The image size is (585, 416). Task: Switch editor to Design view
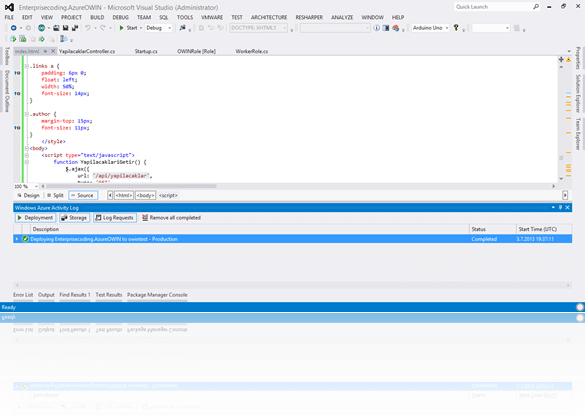coord(29,195)
